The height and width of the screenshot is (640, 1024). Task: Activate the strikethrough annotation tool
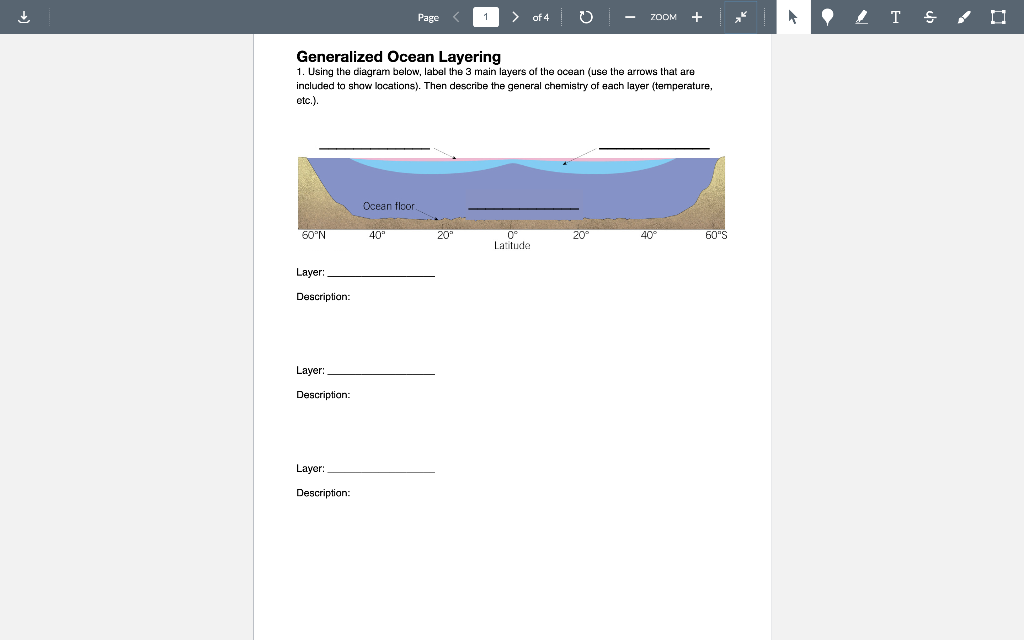929,16
